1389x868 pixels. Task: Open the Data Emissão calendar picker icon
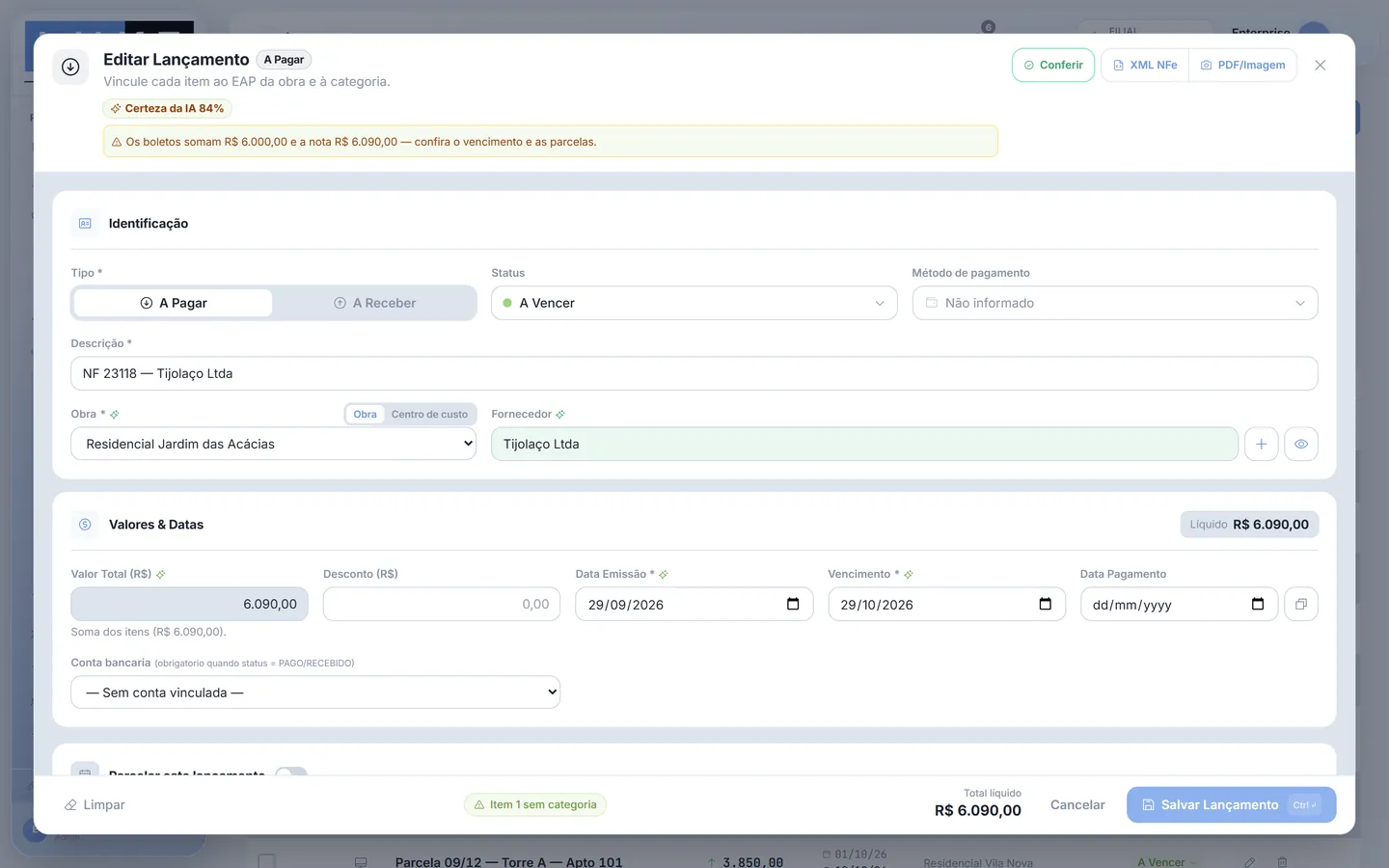coord(793,604)
